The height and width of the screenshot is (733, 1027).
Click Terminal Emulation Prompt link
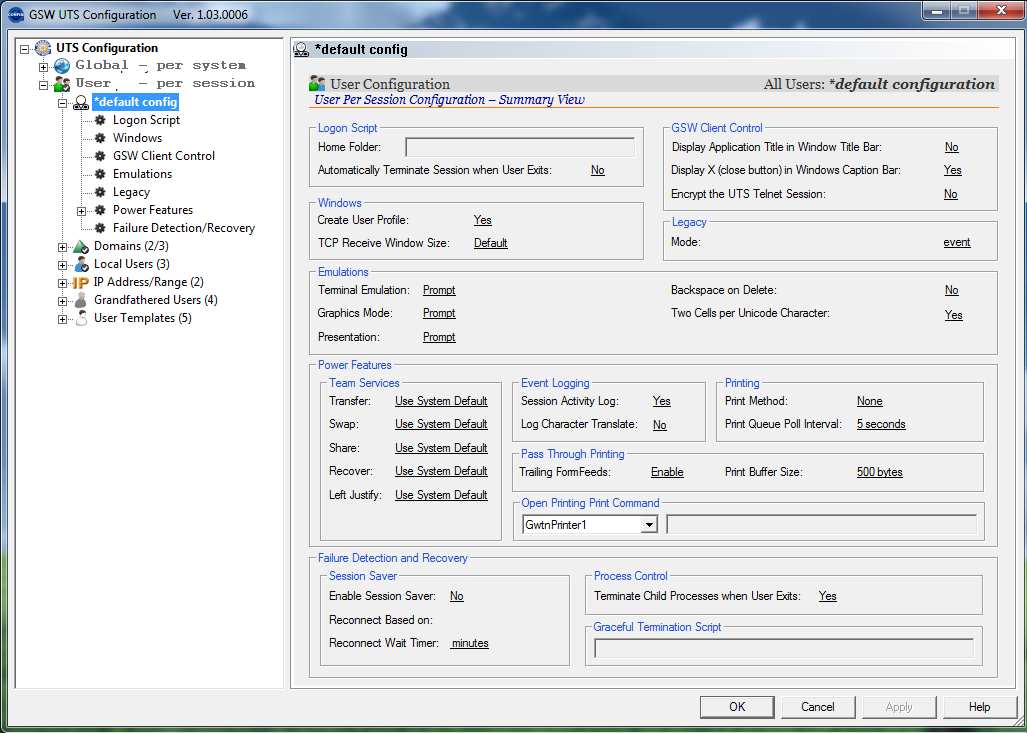(439, 290)
